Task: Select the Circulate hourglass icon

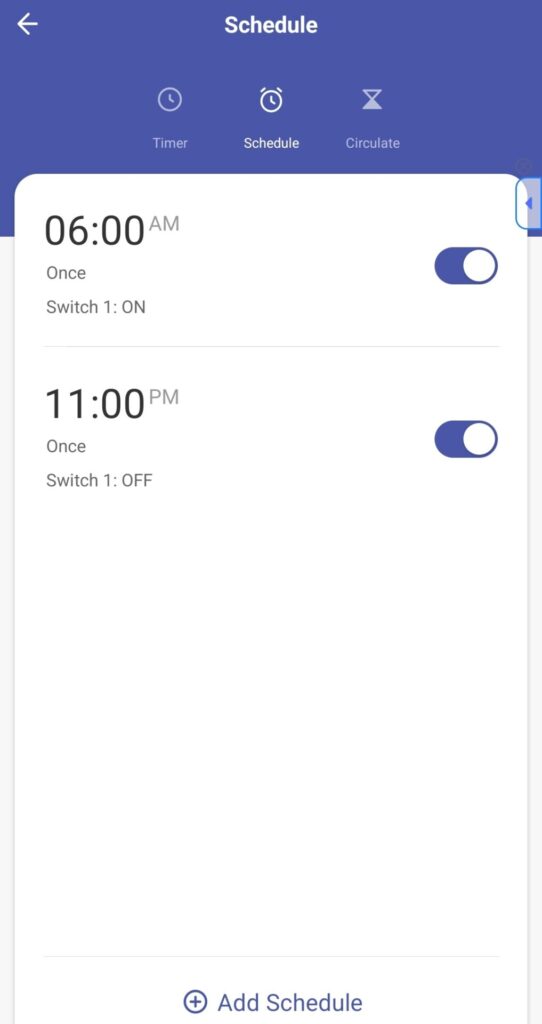Action: click(x=372, y=99)
